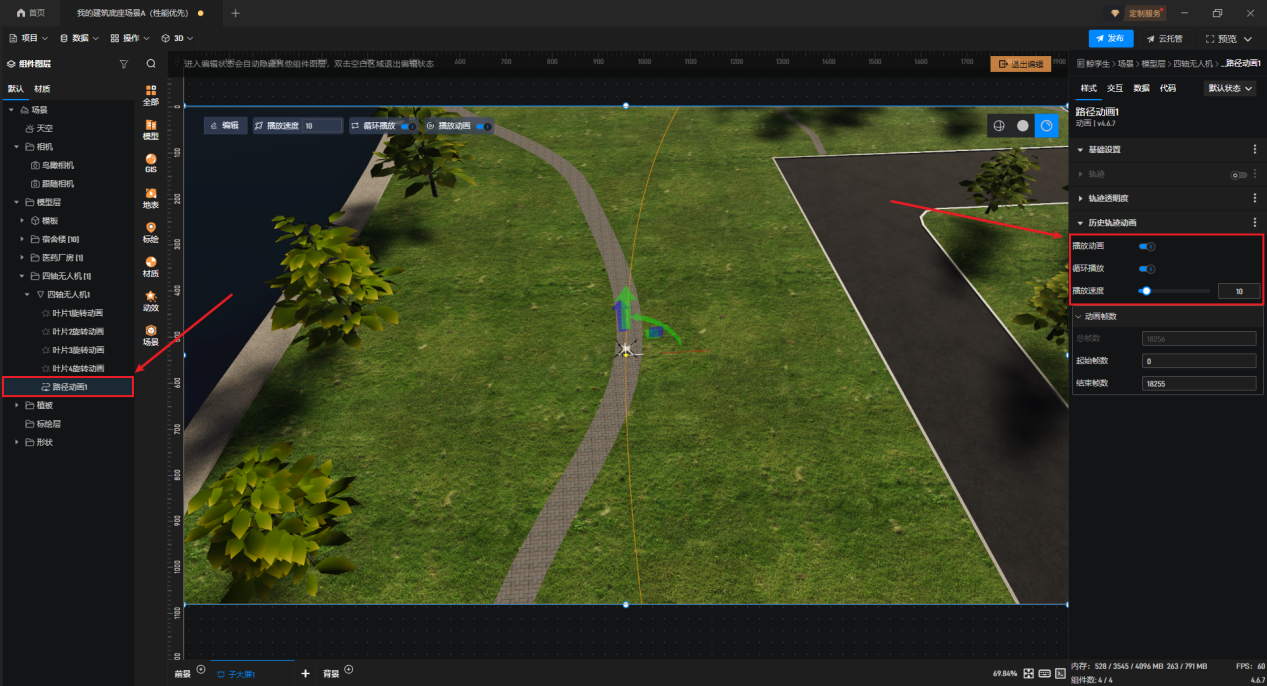Click the search icon beside layer panel

(x=151, y=63)
